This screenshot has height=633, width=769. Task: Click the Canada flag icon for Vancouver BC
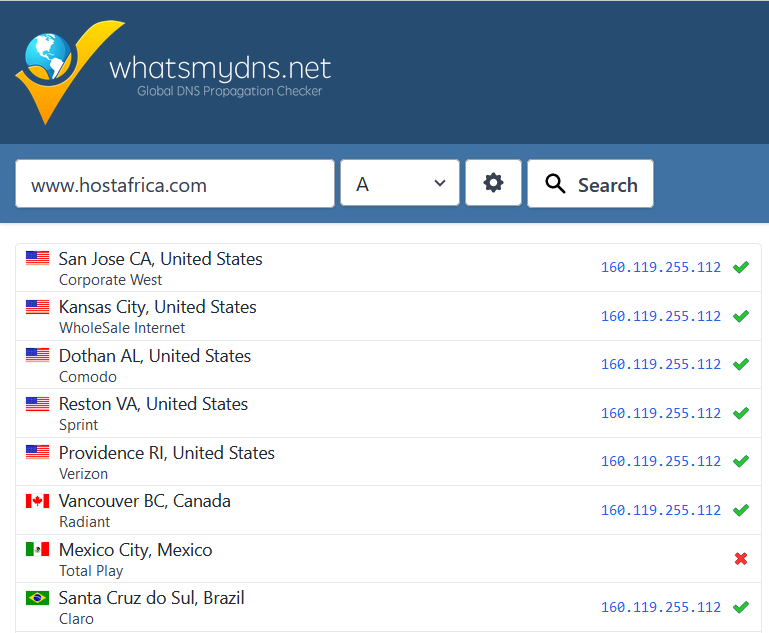(x=37, y=501)
